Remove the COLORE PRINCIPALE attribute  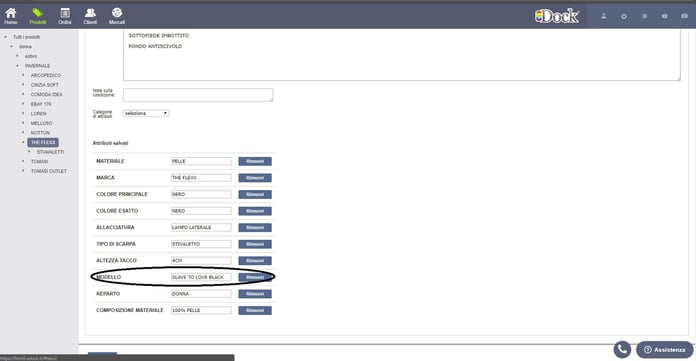point(255,194)
